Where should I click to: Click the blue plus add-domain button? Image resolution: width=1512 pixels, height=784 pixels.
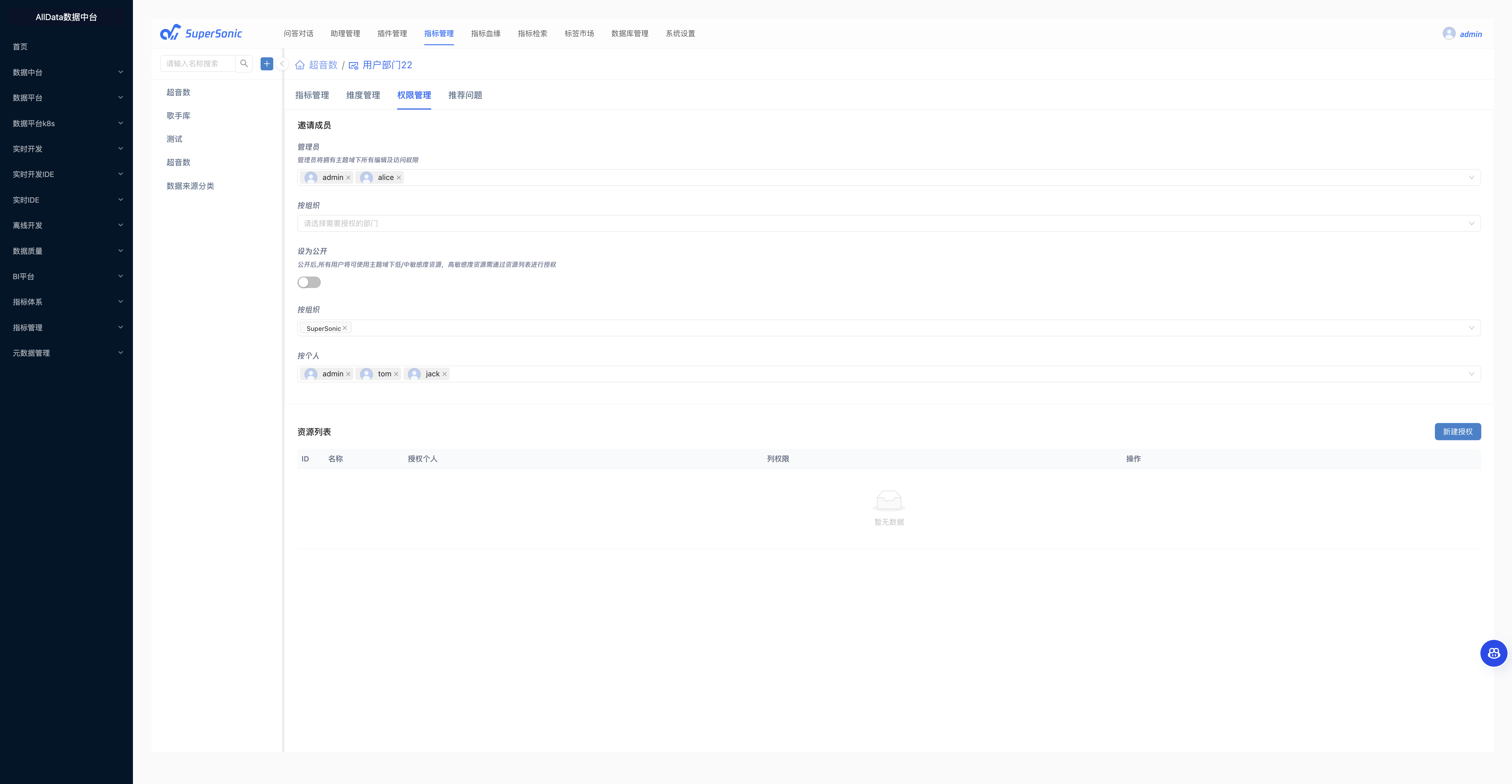[266, 64]
